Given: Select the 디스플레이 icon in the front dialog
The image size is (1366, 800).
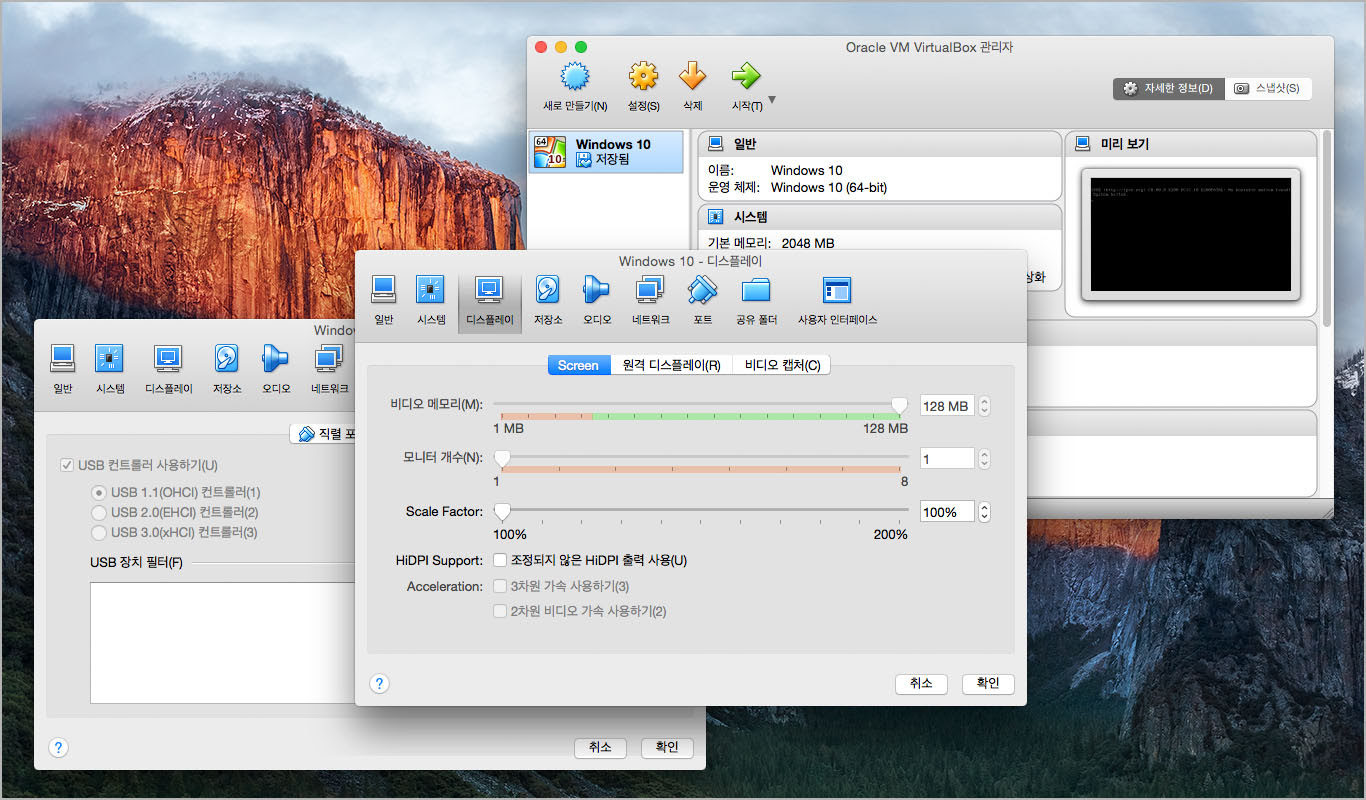Looking at the screenshot, I should pyautogui.click(x=490, y=301).
